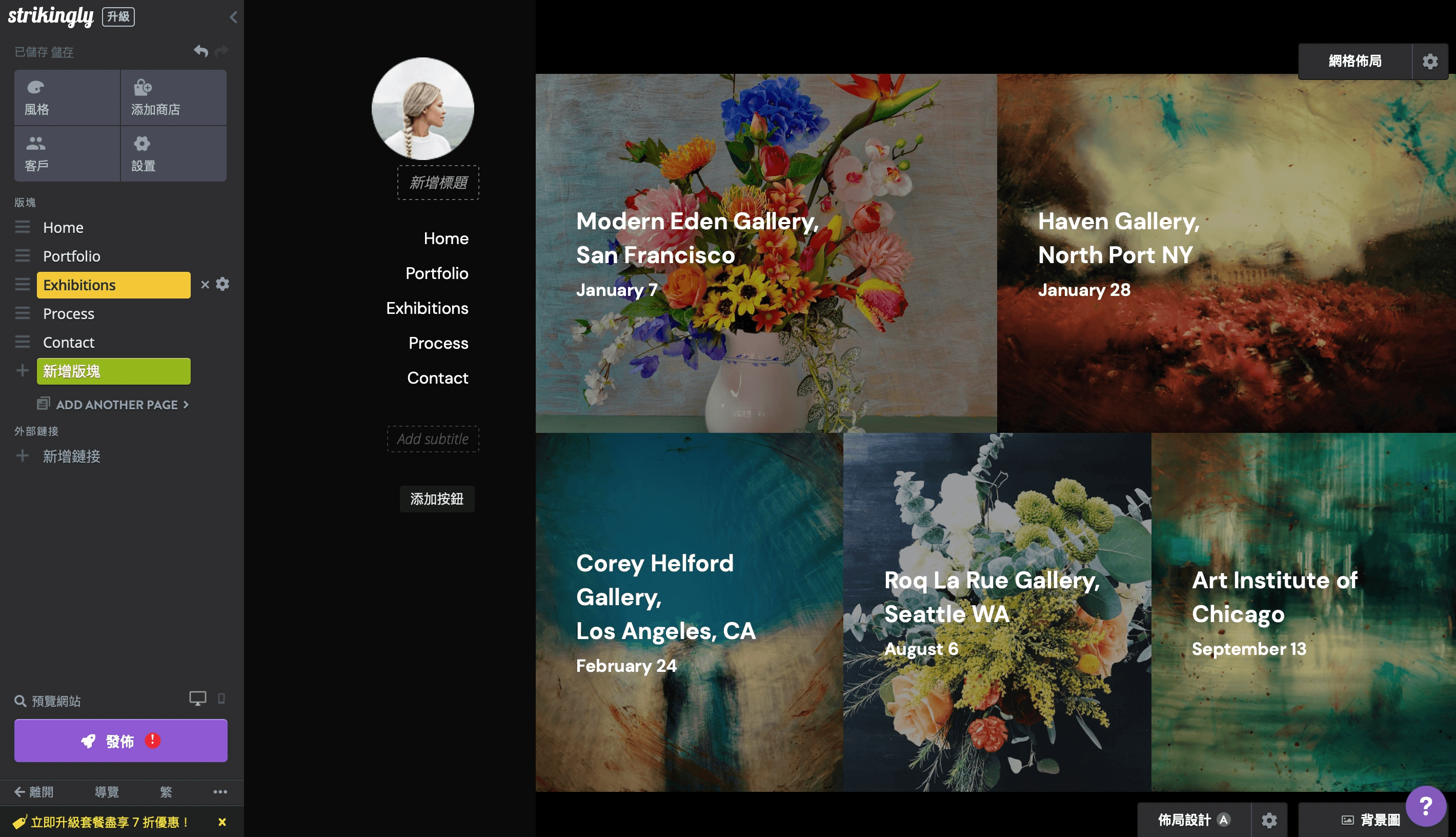The width and height of the screenshot is (1456, 837).
Task: Collapse the editor sidebar with the chevron
Action: pyautogui.click(x=233, y=17)
